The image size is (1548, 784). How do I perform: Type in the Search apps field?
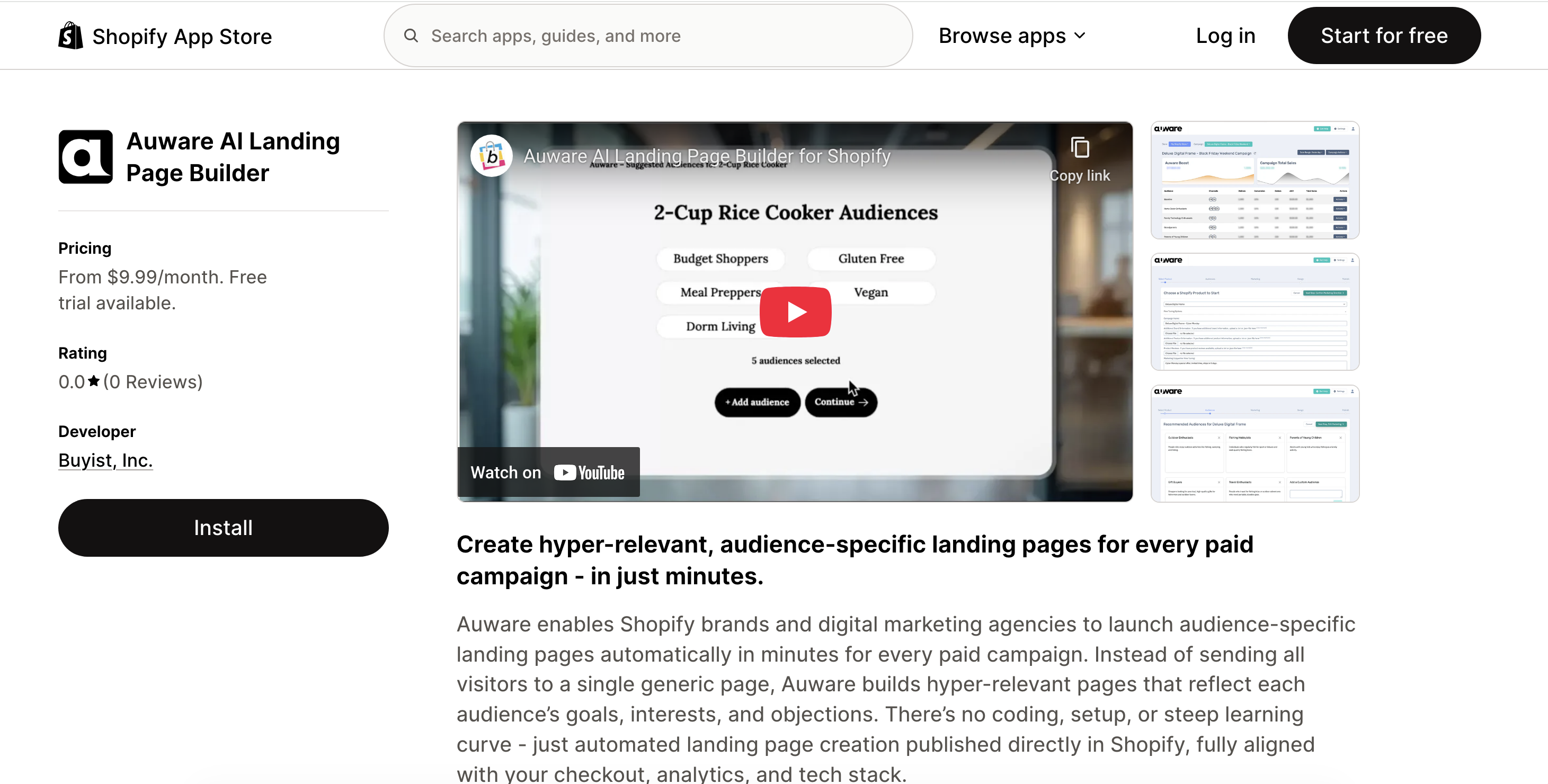click(661, 35)
